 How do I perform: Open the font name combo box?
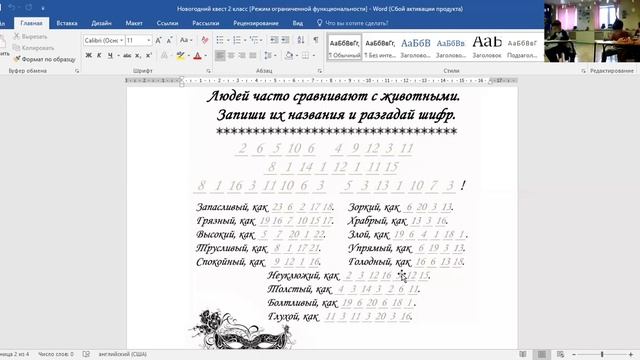[104, 40]
